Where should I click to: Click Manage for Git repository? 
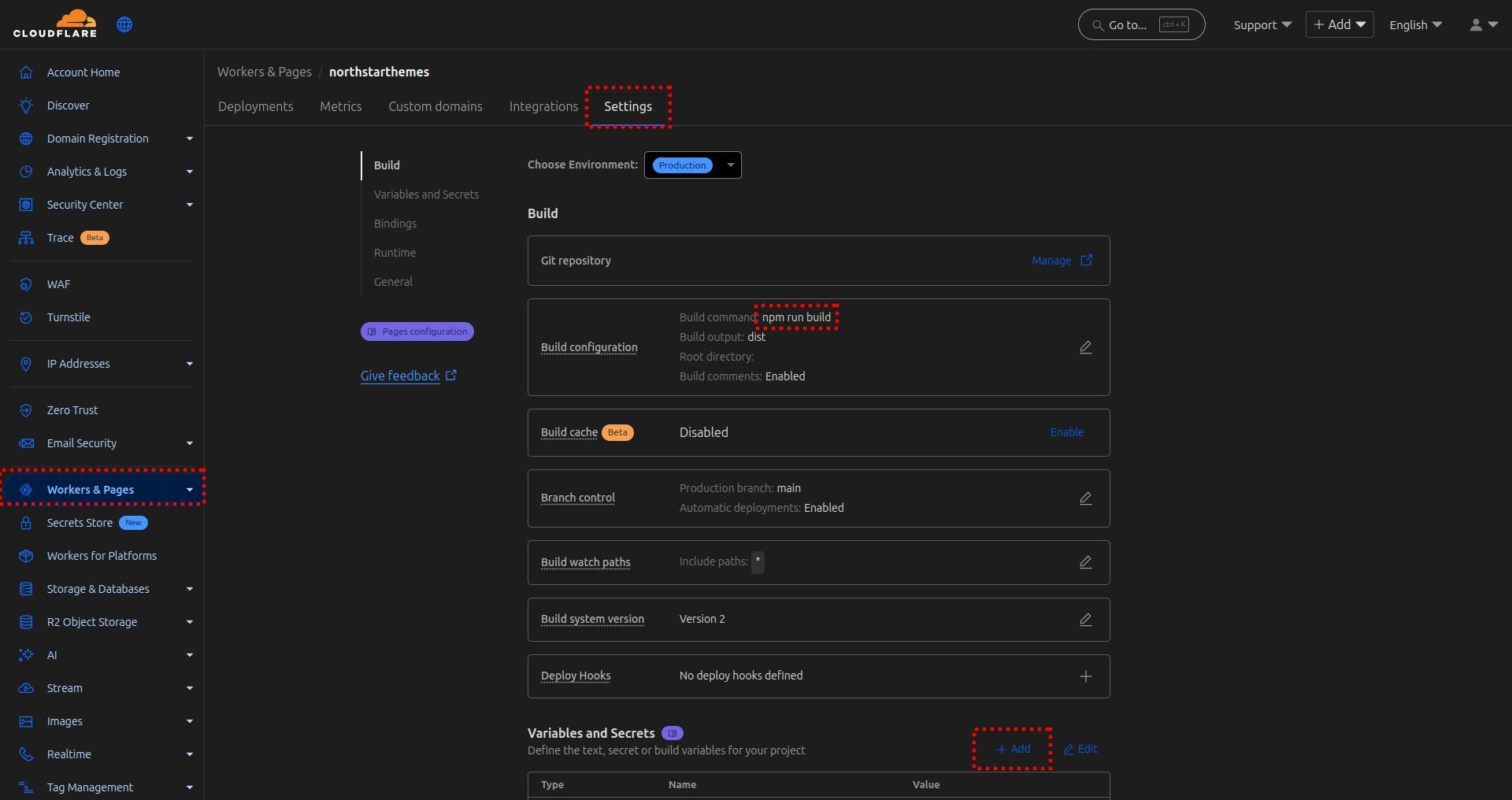point(1062,261)
